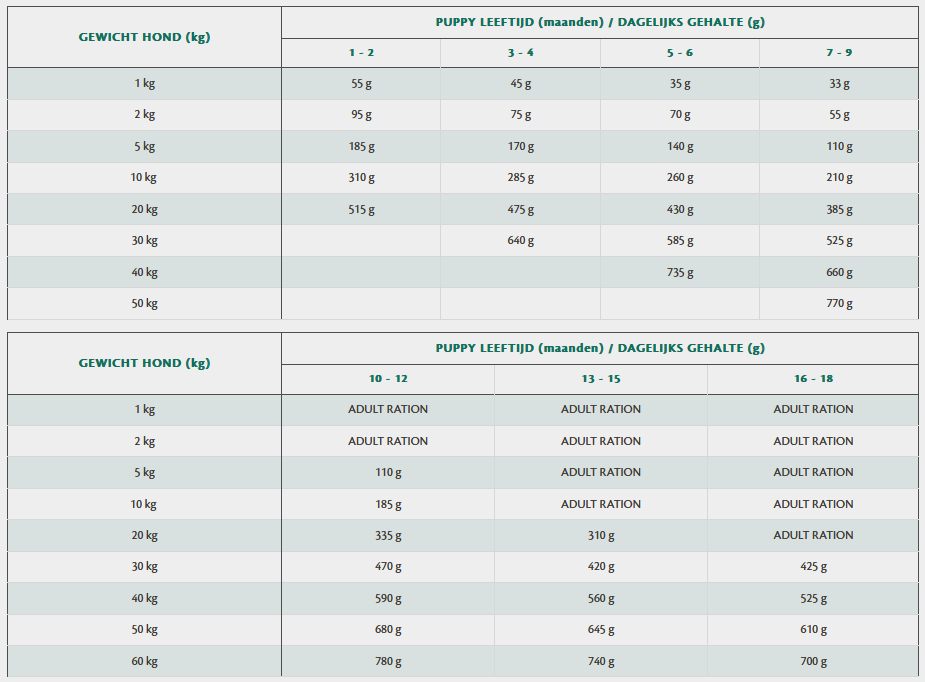The width and height of the screenshot is (925, 682).
Task: Click the "515 g" cell
Action: point(361,210)
